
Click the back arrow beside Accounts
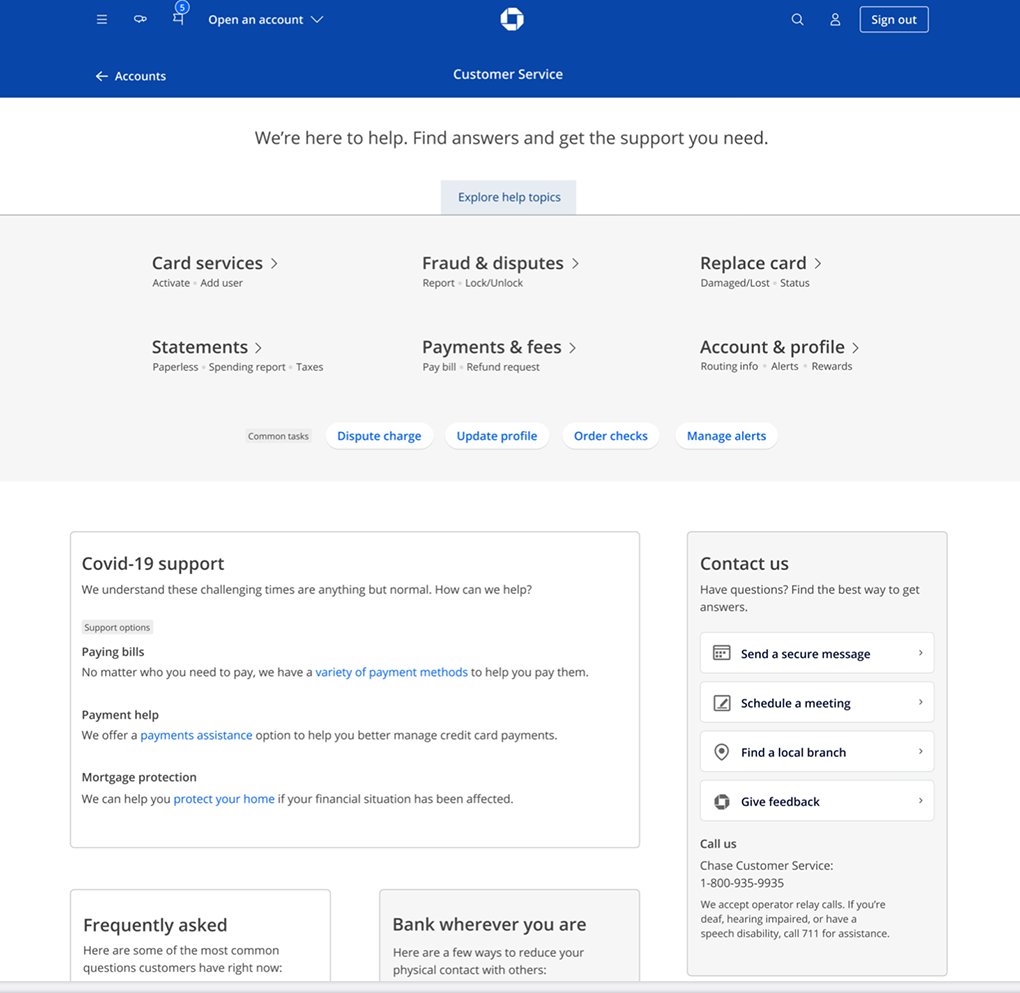[x=101, y=76]
